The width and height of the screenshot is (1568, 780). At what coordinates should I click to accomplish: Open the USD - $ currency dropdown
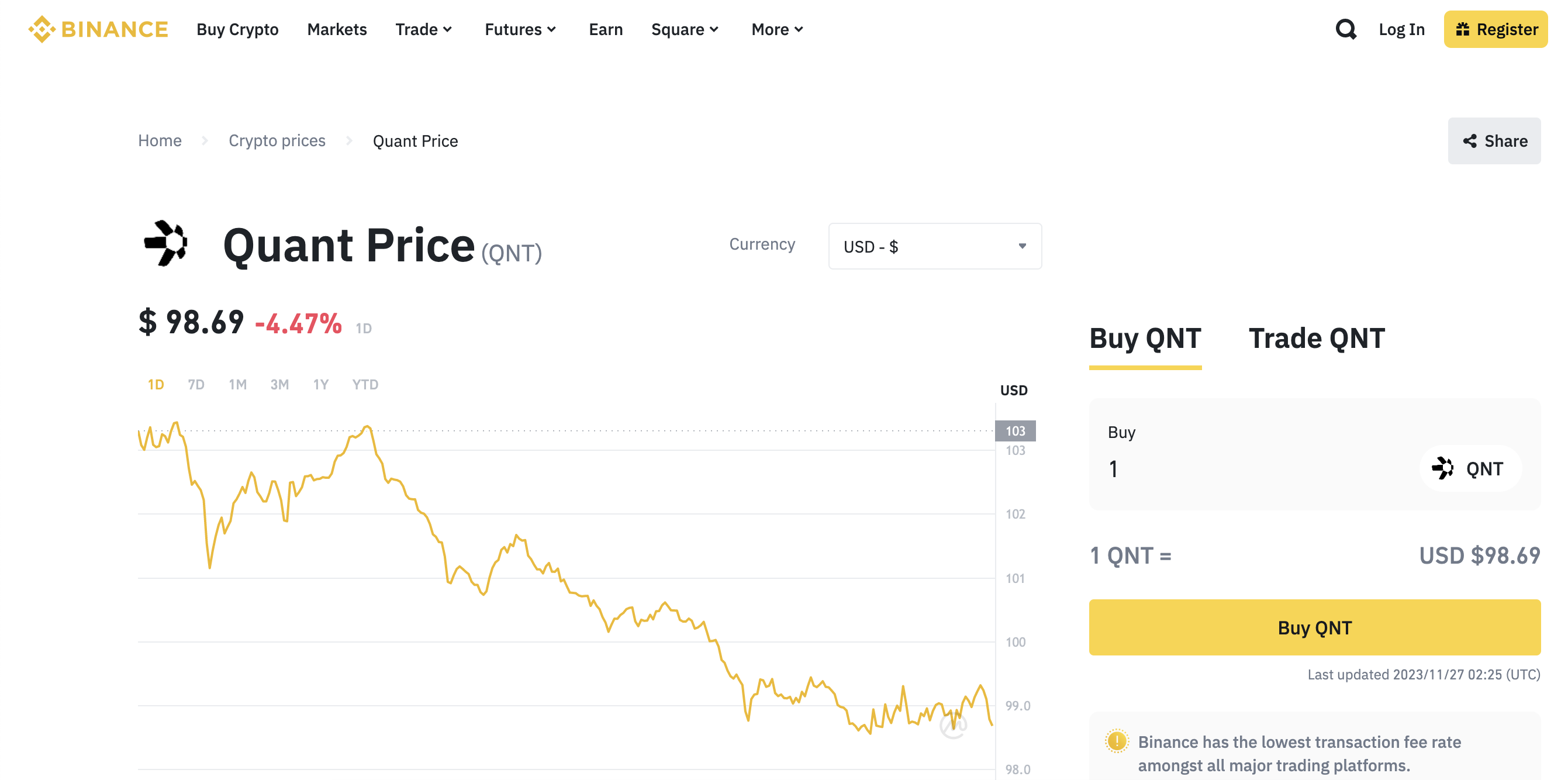(934, 246)
